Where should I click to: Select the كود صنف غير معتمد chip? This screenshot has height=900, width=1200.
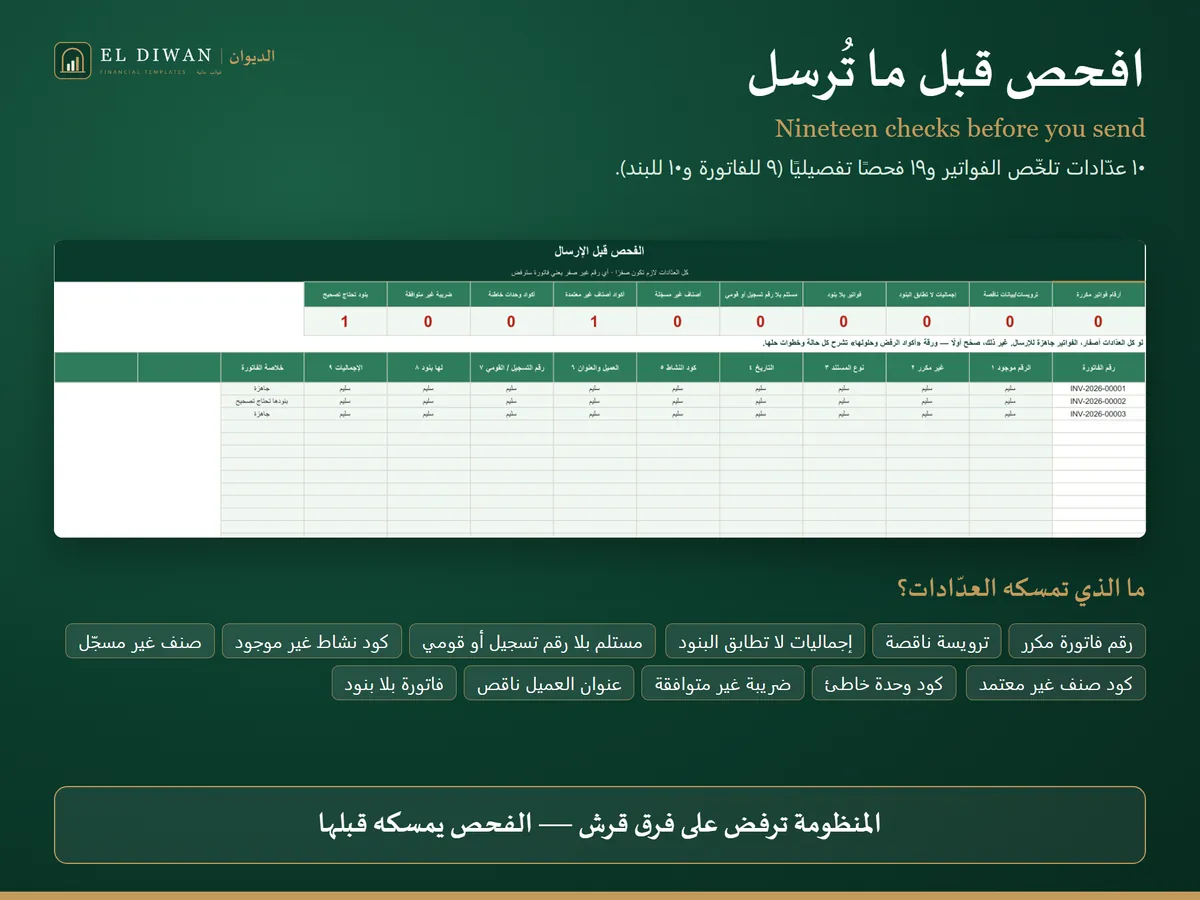click(x=1055, y=684)
